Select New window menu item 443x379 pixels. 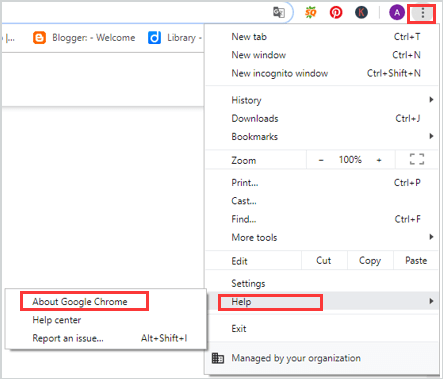click(321, 55)
